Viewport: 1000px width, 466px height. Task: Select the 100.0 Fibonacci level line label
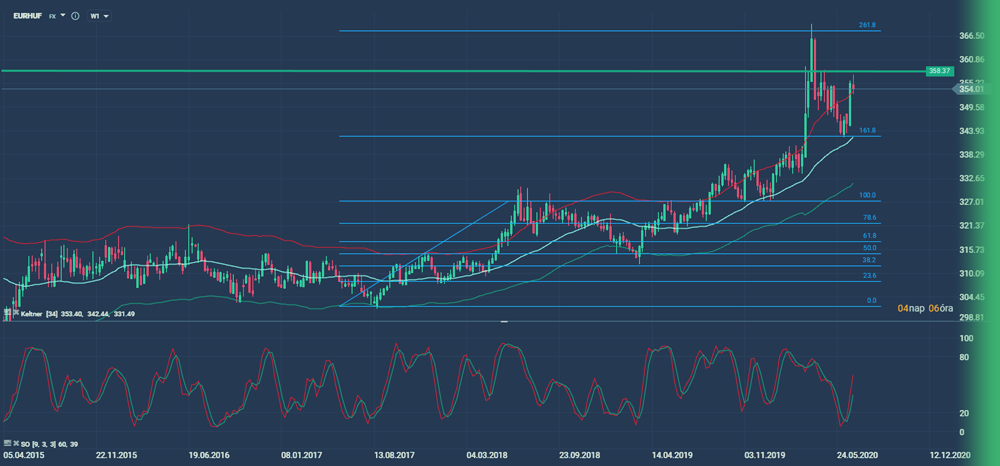click(x=867, y=196)
